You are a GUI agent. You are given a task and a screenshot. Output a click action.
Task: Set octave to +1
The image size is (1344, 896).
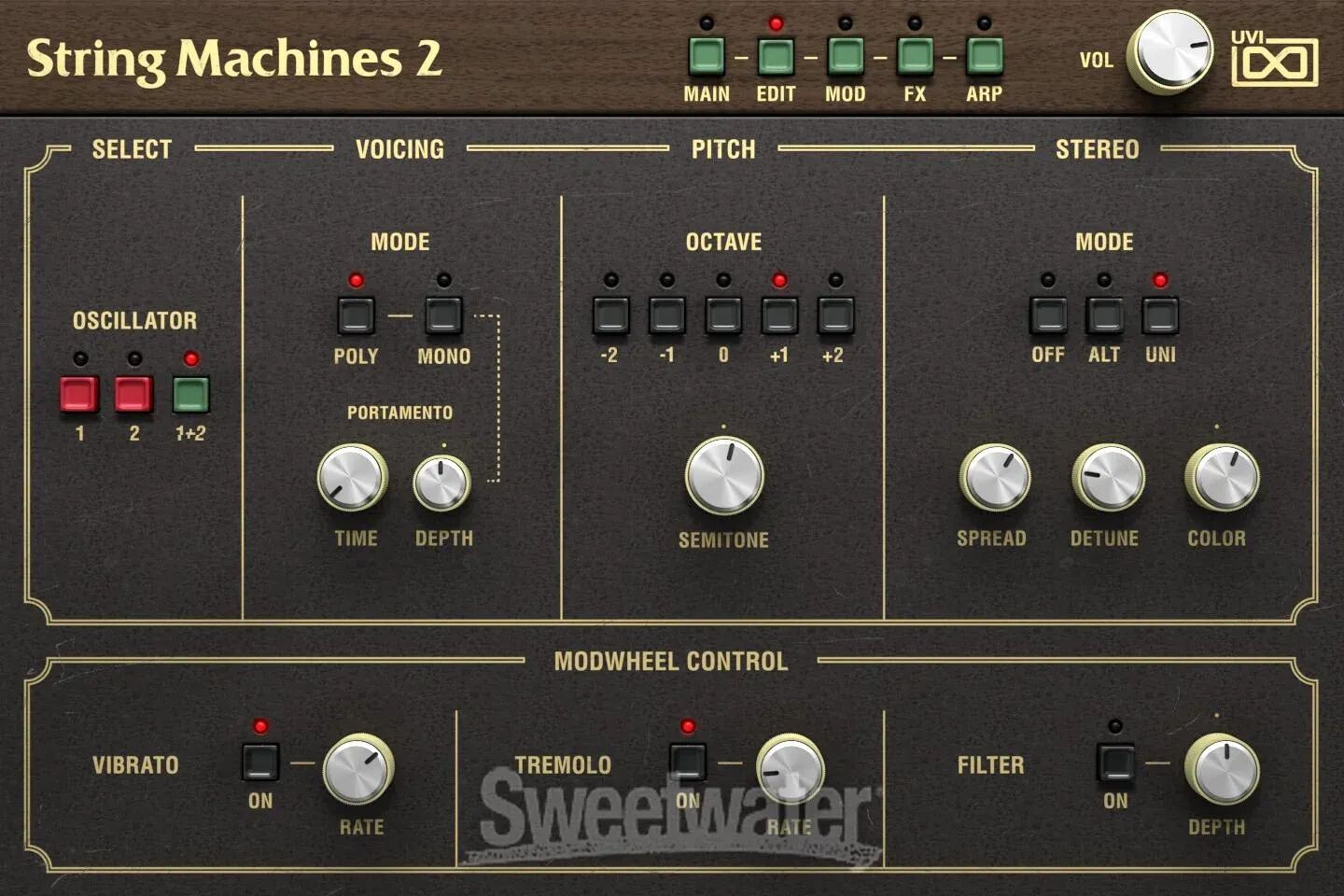(x=779, y=315)
